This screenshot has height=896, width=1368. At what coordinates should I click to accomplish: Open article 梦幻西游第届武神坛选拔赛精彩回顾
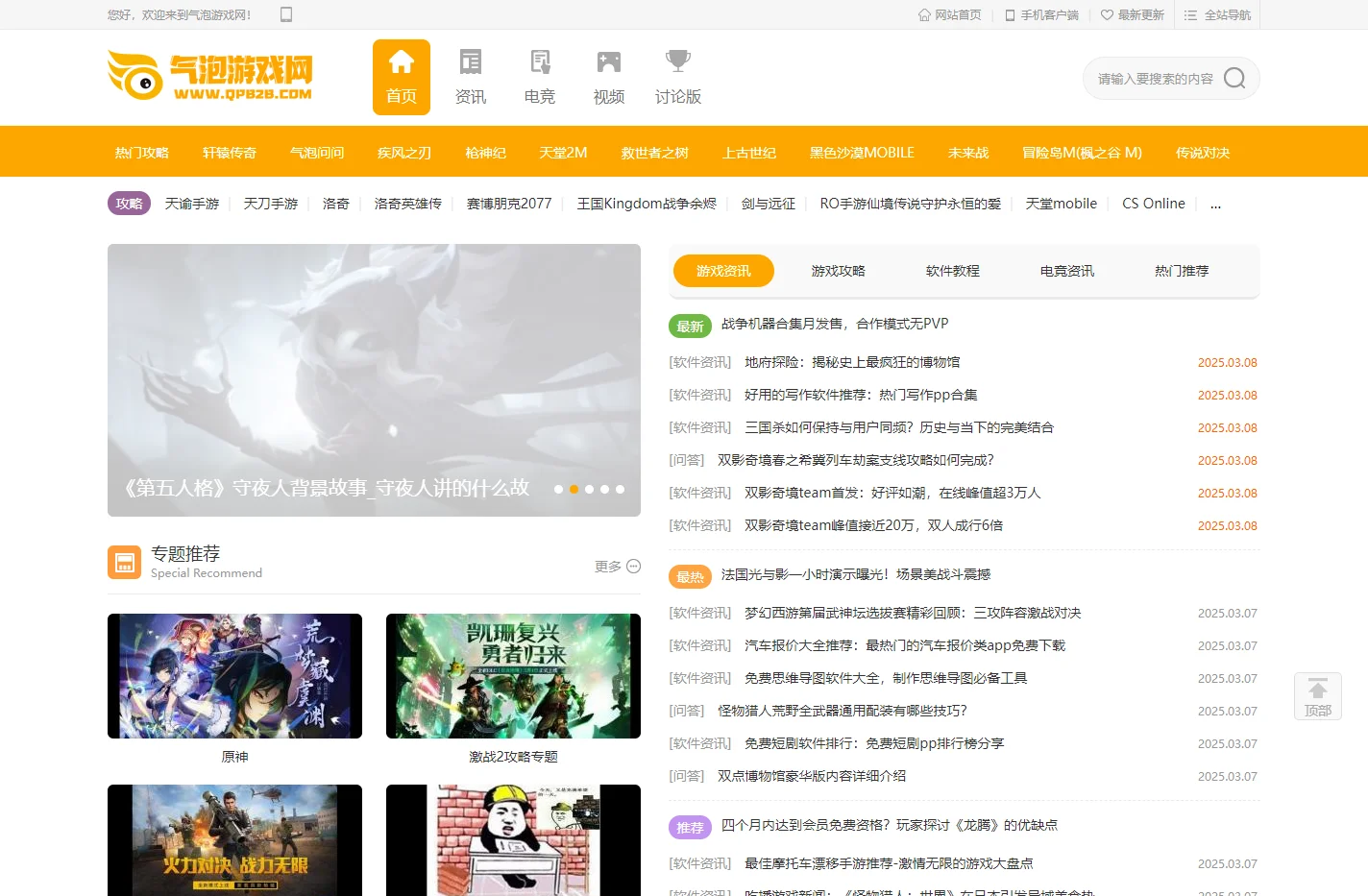(913, 613)
